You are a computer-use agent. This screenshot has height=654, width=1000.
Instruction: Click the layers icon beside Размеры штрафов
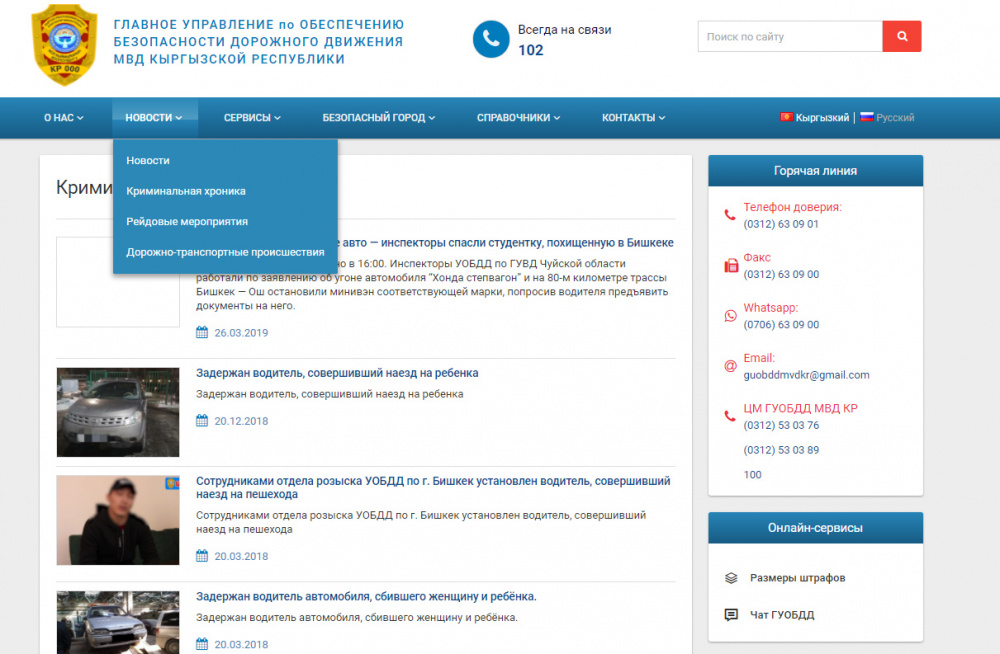coord(731,578)
